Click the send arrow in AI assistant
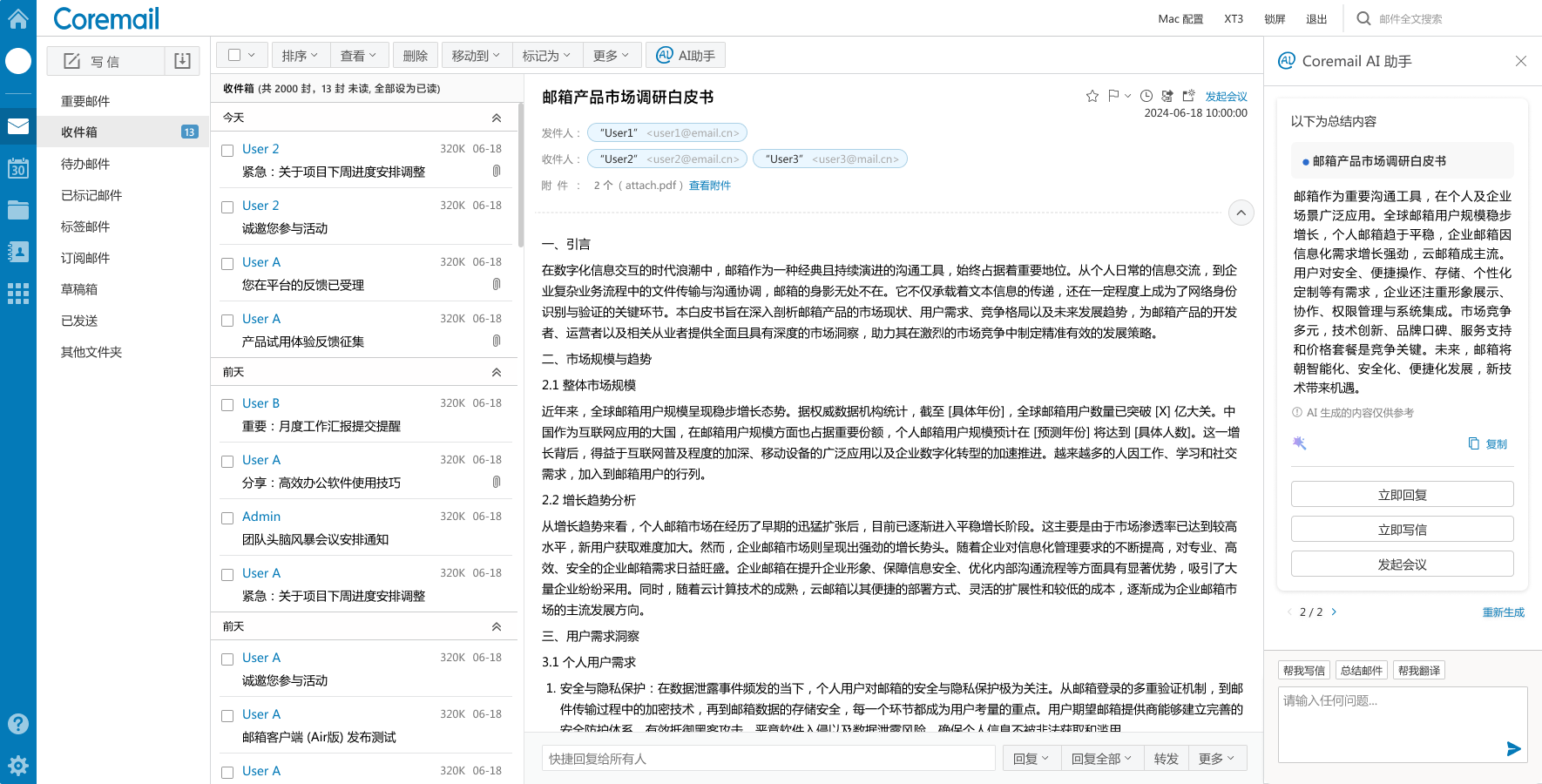 pyautogui.click(x=1513, y=748)
